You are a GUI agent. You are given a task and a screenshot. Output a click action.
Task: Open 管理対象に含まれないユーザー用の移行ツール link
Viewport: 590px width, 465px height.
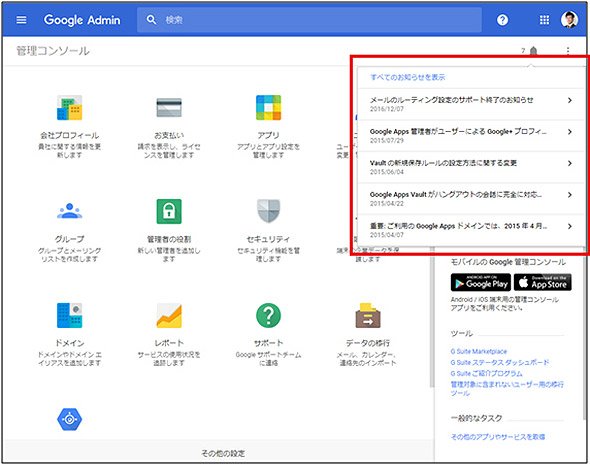507,388
